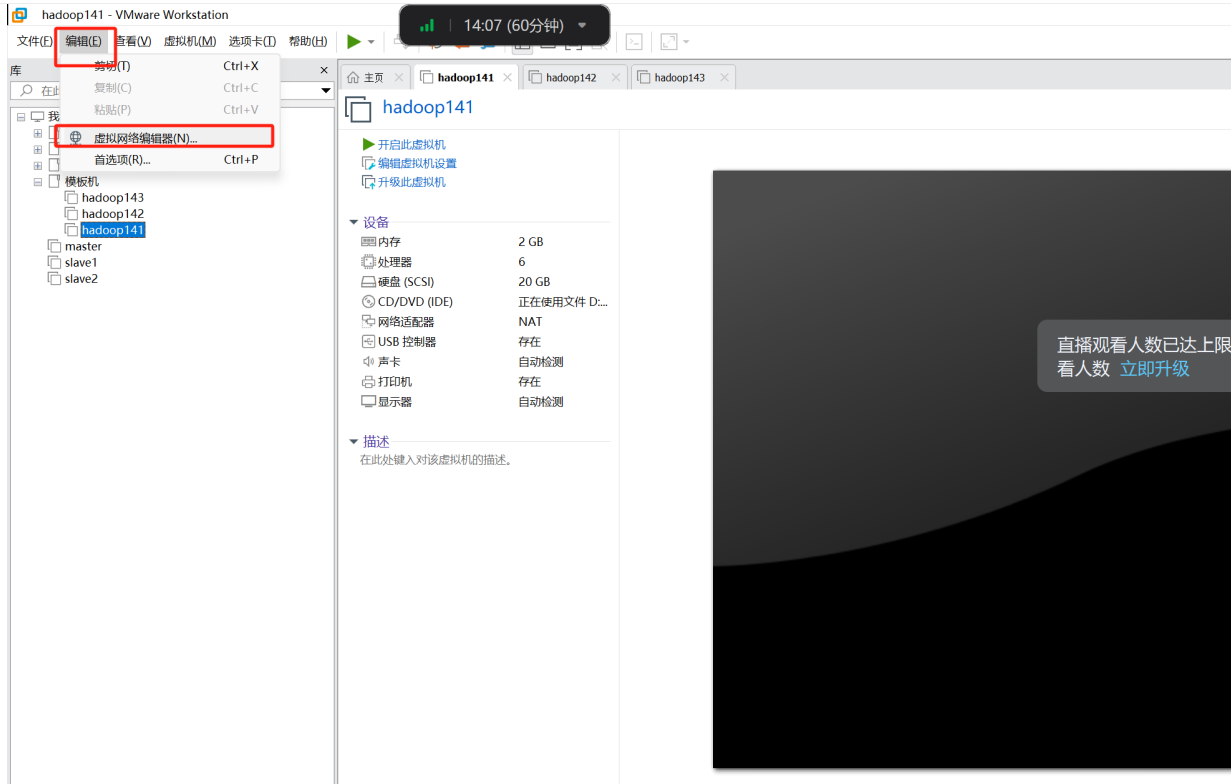The height and width of the screenshot is (784, 1231).
Task: Click the upgrade icon beside 升级此虚拟机
Action: [x=368, y=182]
